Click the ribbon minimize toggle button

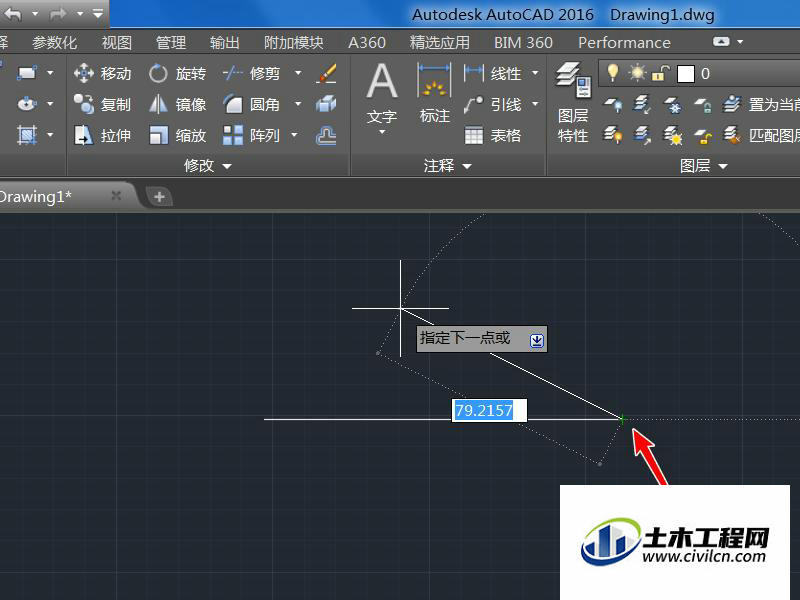pos(721,42)
